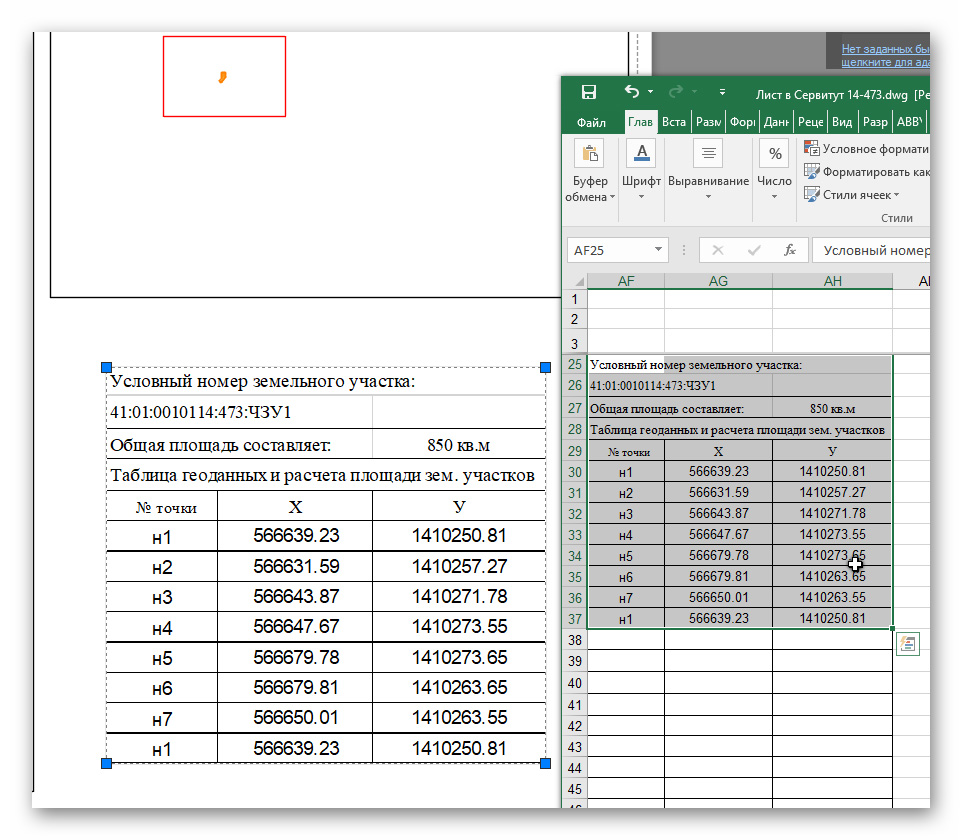Open the Файл tab
The image size is (962, 840).
(x=591, y=122)
